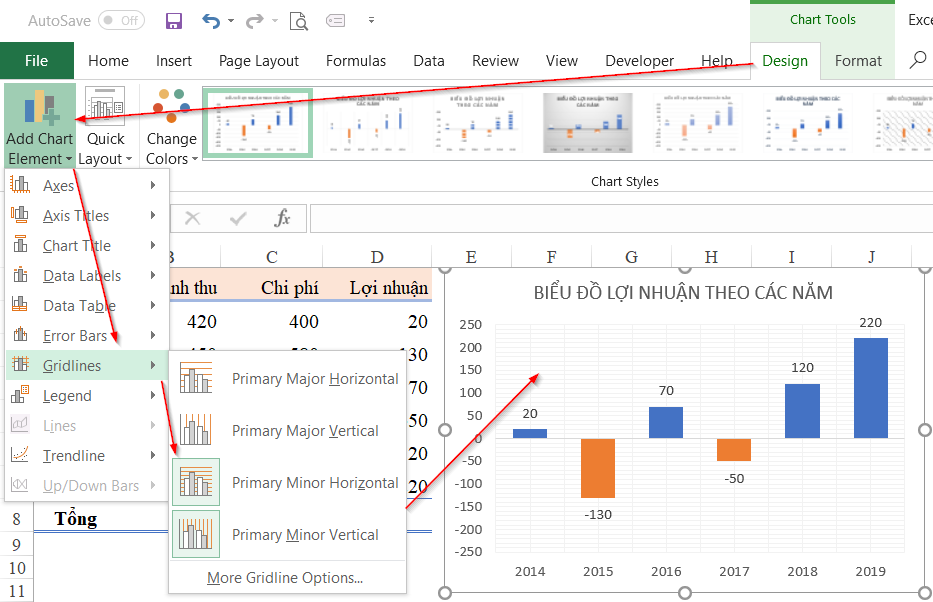933x602 pixels.
Task: Click the Save icon in title bar
Action: coord(173,20)
